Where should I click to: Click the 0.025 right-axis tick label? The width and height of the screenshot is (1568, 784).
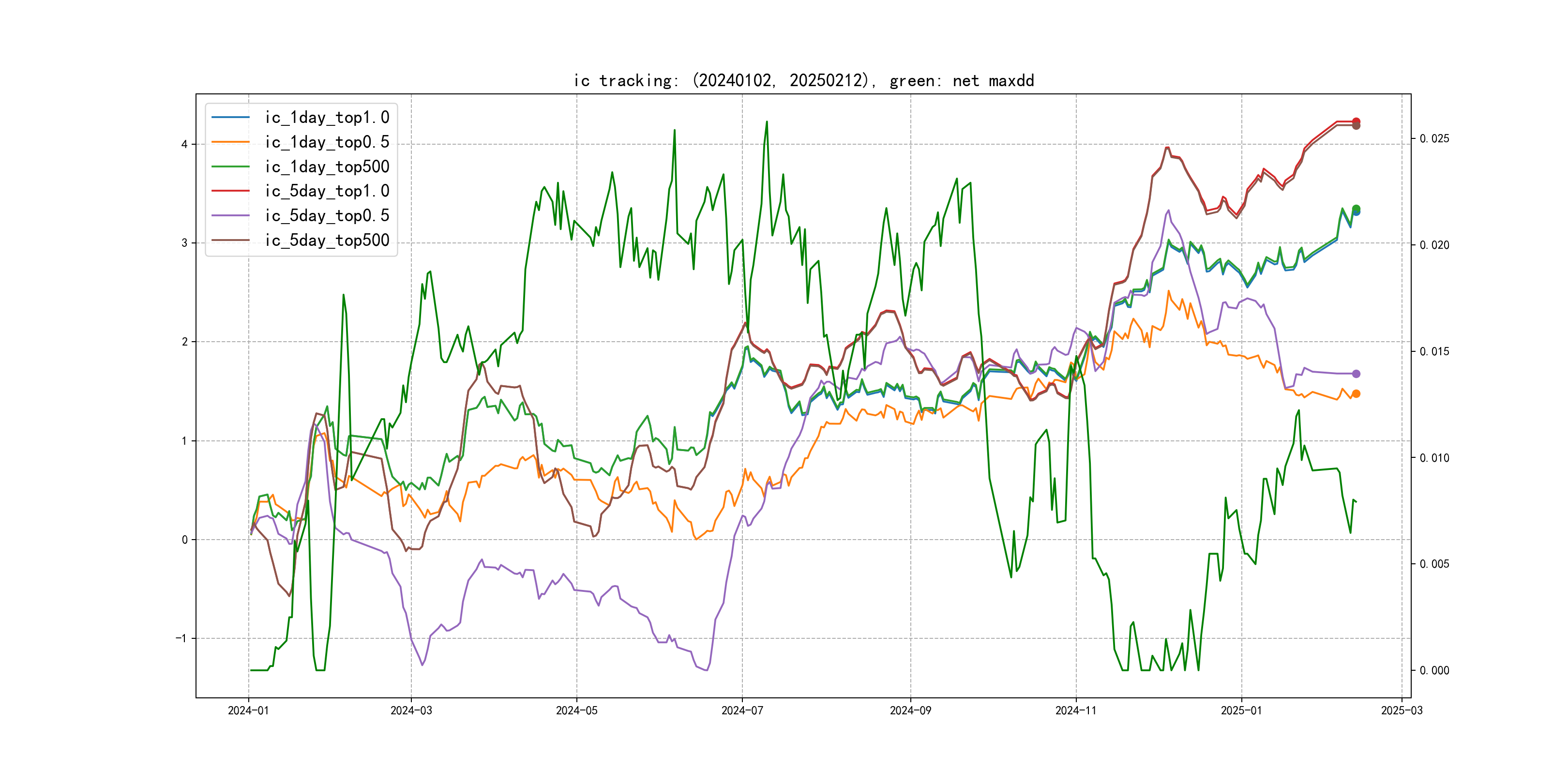click(x=1434, y=139)
